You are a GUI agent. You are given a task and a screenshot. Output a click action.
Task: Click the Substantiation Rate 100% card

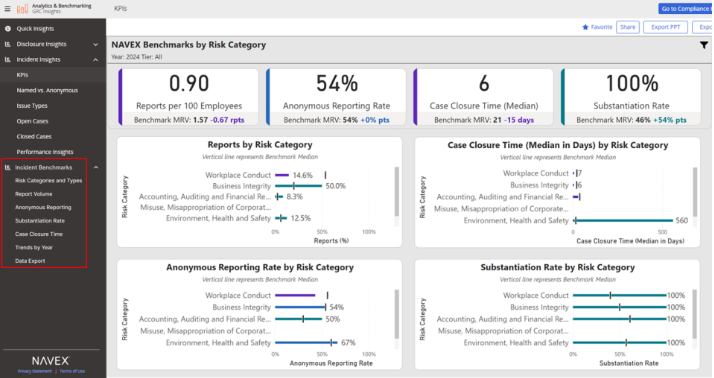631,97
